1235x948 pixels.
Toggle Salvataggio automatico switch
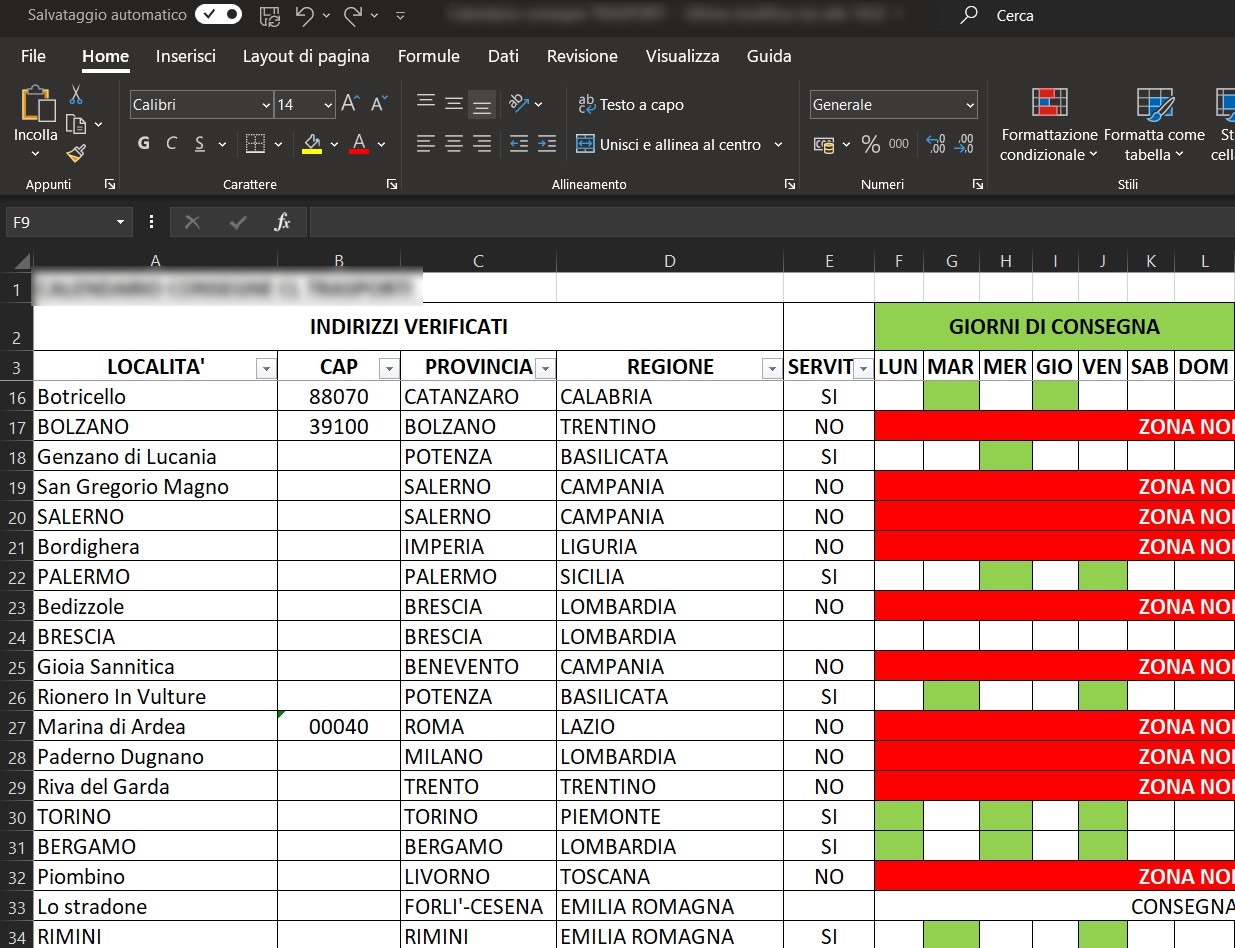click(x=218, y=15)
